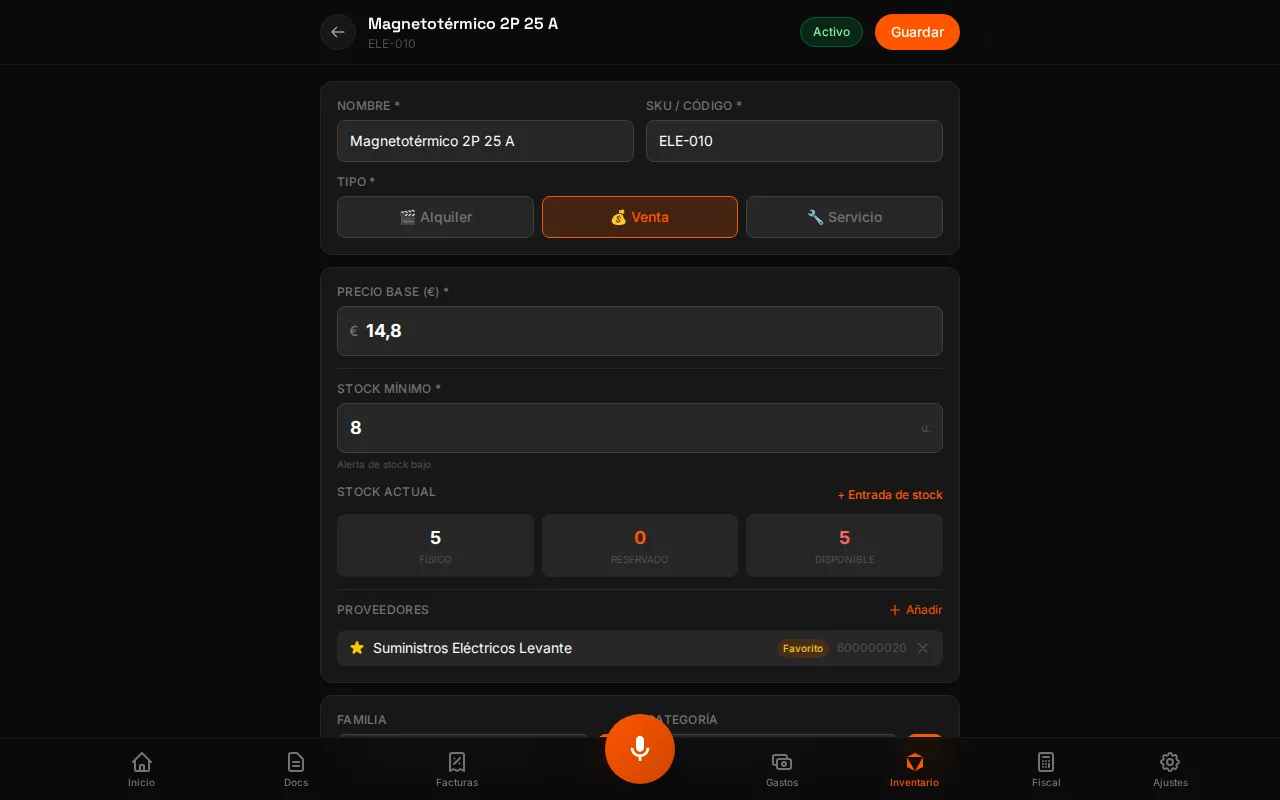Click the ELE-010 subtitle in header
The width and height of the screenshot is (1280, 800).
click(392, 44)
